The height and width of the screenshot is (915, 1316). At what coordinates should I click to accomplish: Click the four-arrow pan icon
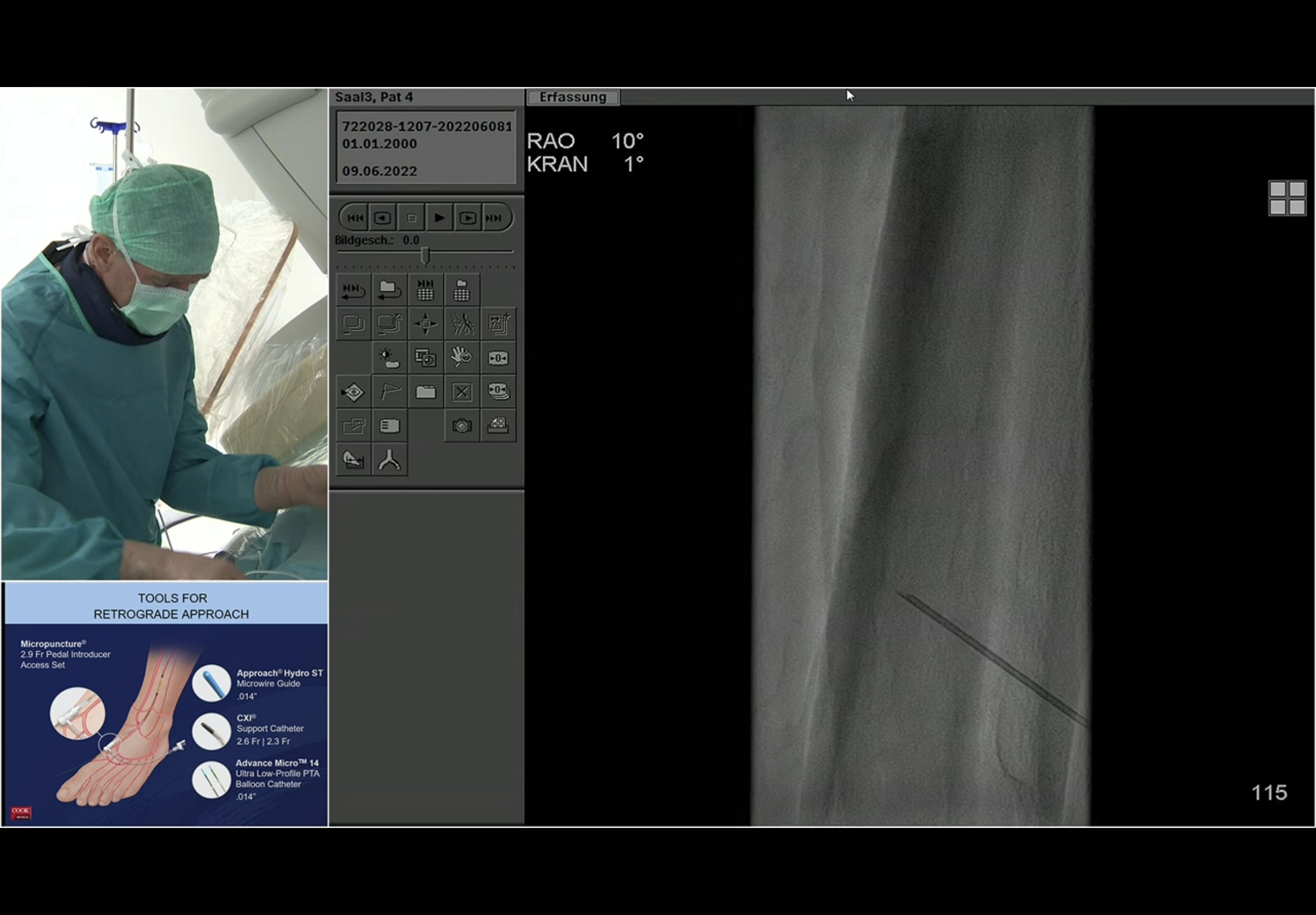point(425,324)
